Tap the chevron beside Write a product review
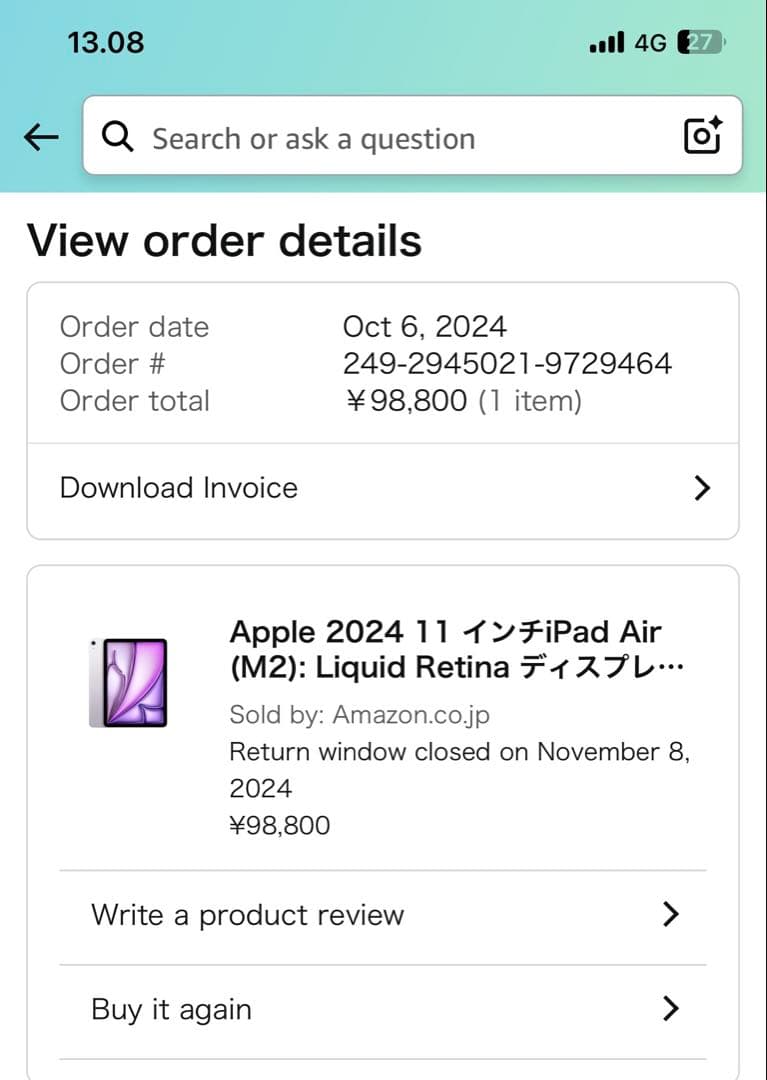 671,914
